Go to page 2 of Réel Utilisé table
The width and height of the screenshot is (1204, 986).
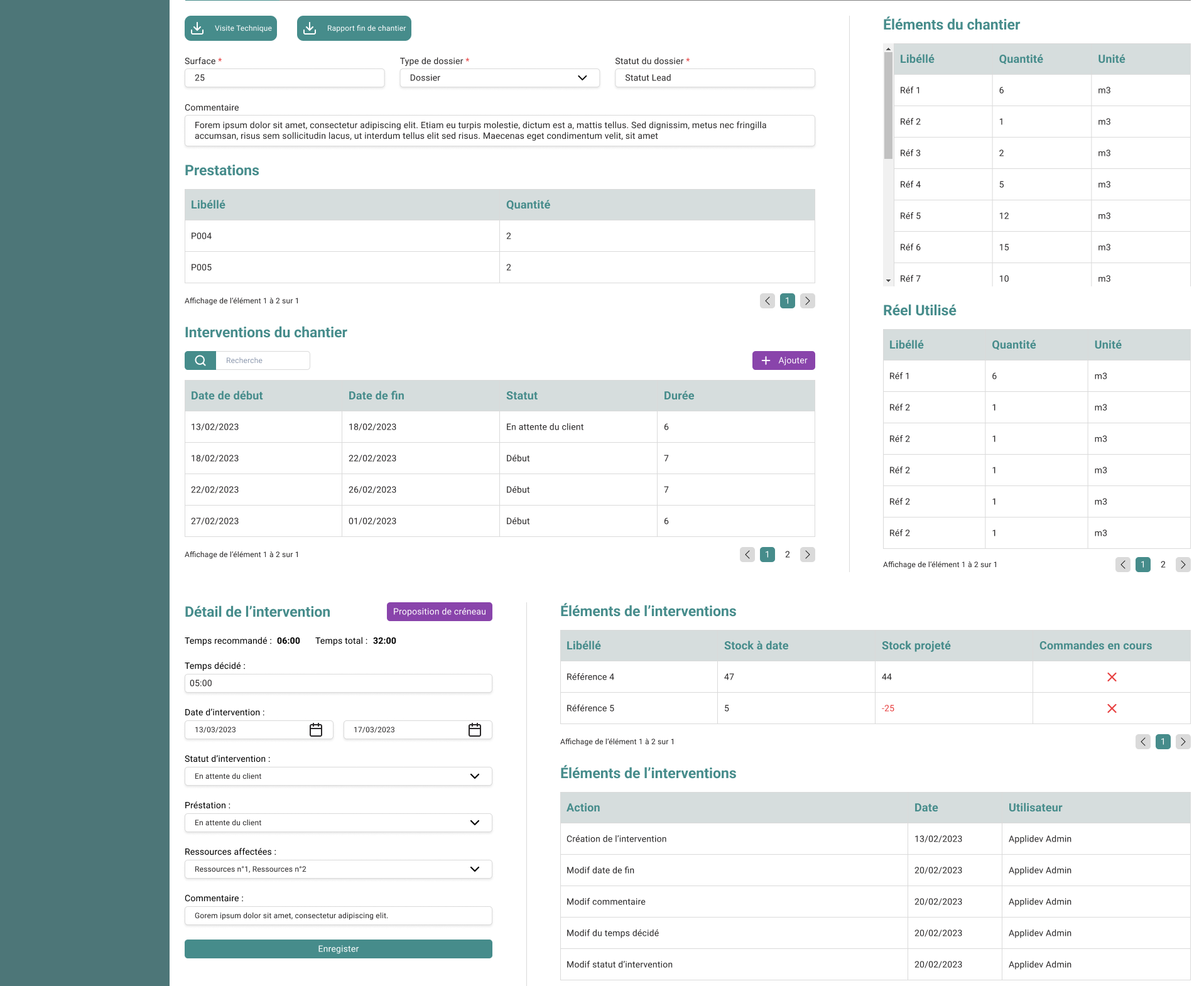click(1163, 565)
